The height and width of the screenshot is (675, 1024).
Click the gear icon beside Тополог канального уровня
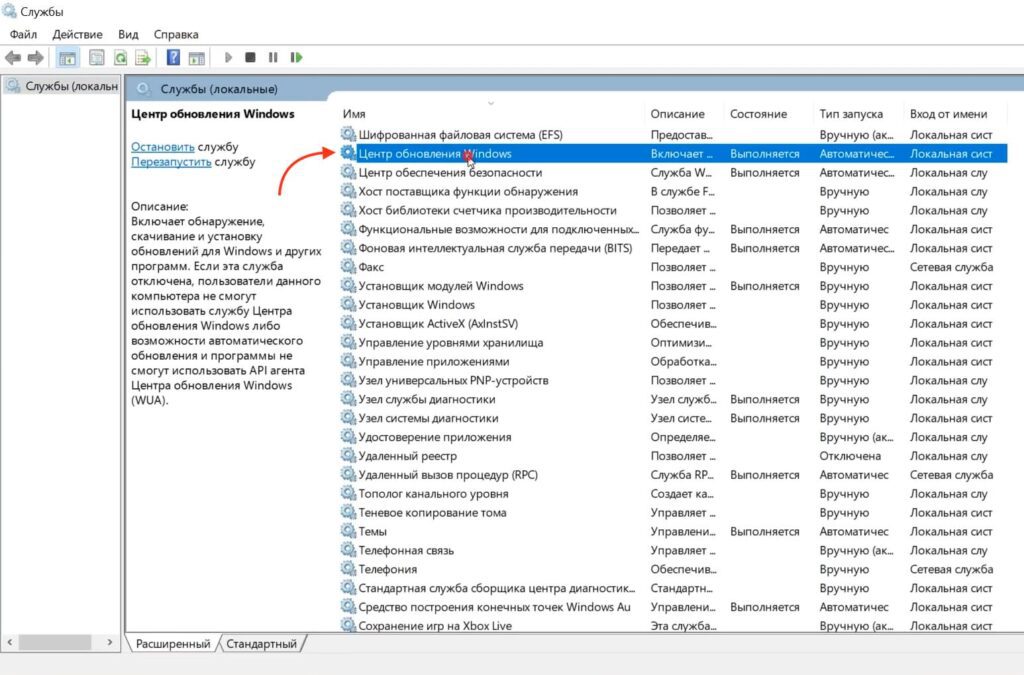pyautogui.click(x=348, y=494)
